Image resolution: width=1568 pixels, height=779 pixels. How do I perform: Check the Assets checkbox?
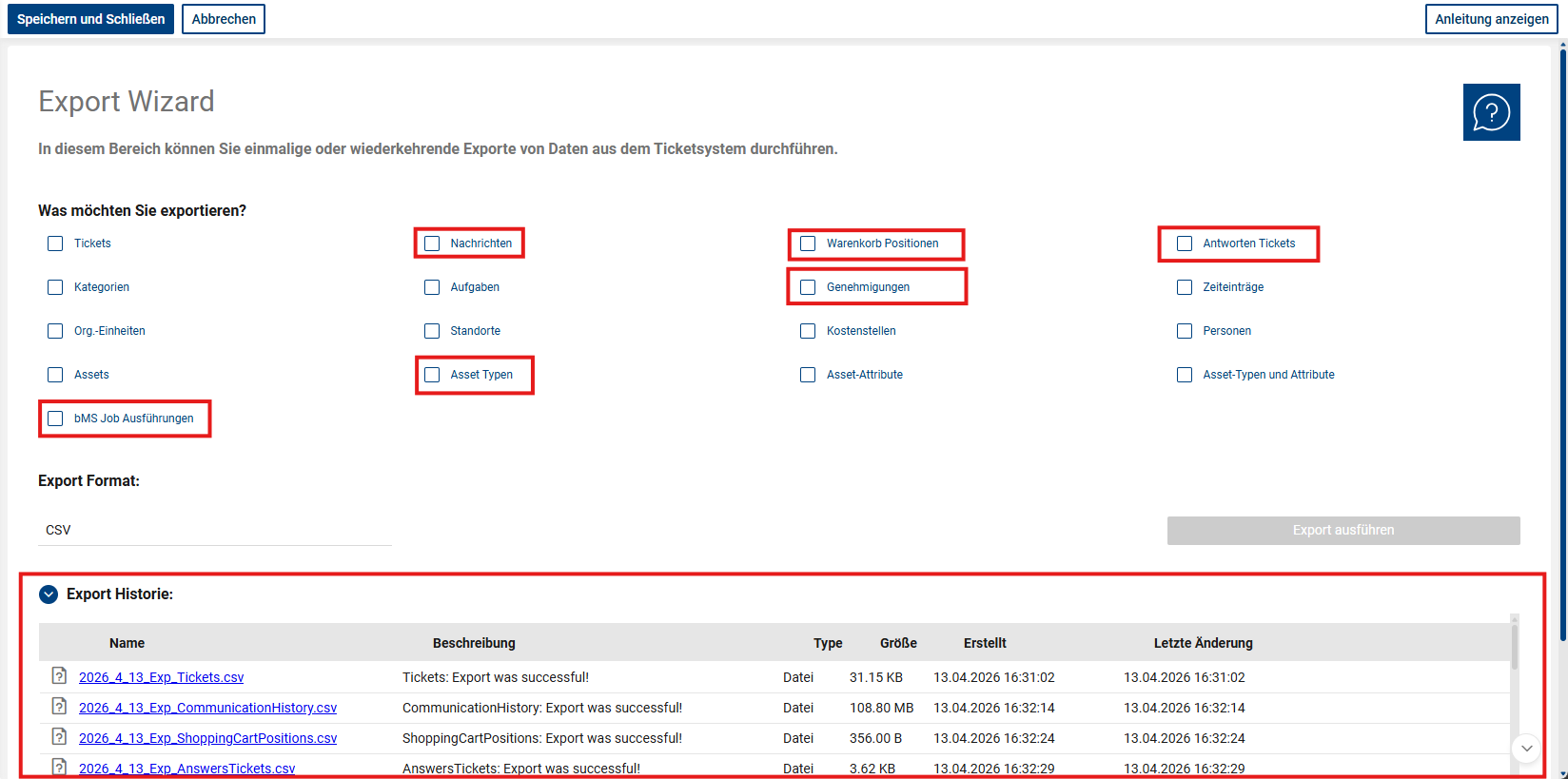[x=55, y=375]
